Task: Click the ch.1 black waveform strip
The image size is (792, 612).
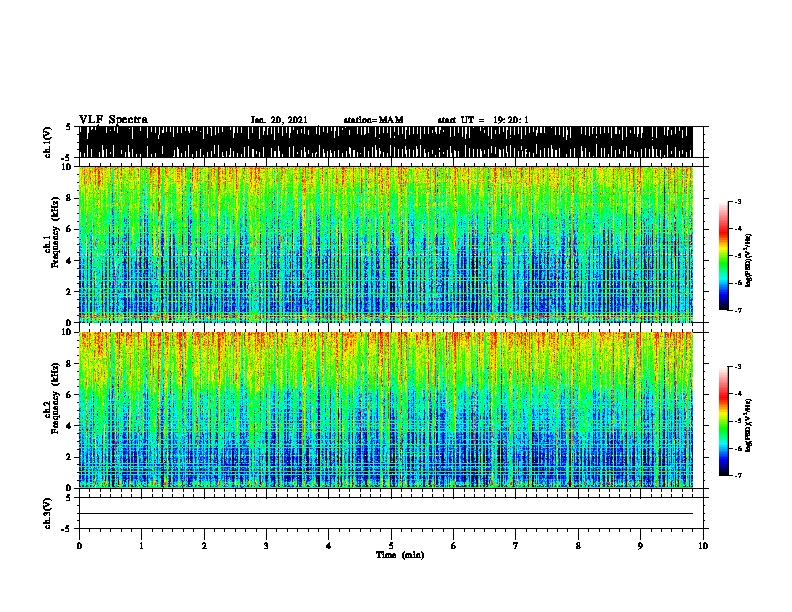Action: (x=386, y=142)
